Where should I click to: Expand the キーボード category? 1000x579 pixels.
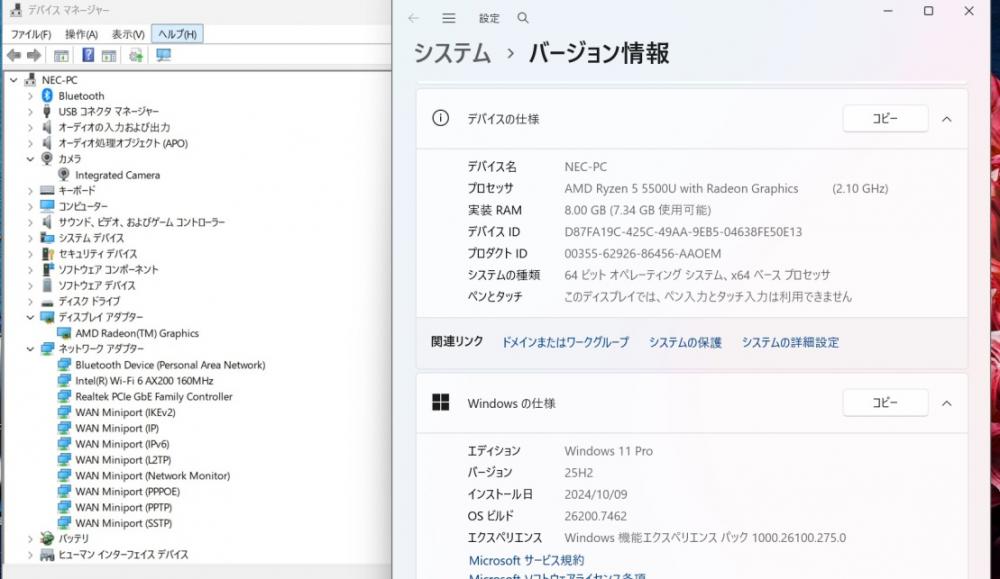tap(30, 190)
